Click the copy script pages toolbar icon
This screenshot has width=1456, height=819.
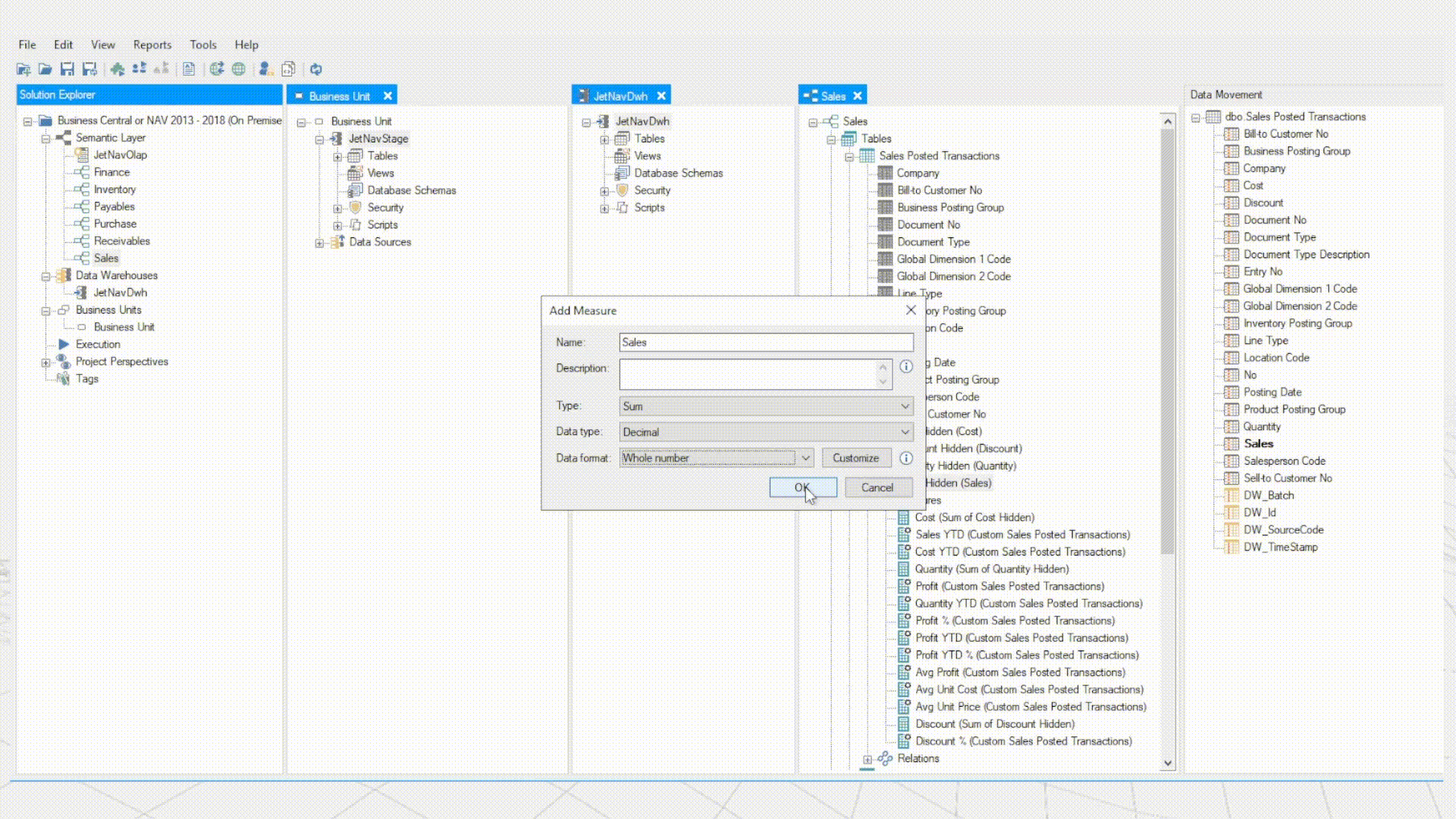(x=288, y=69)
